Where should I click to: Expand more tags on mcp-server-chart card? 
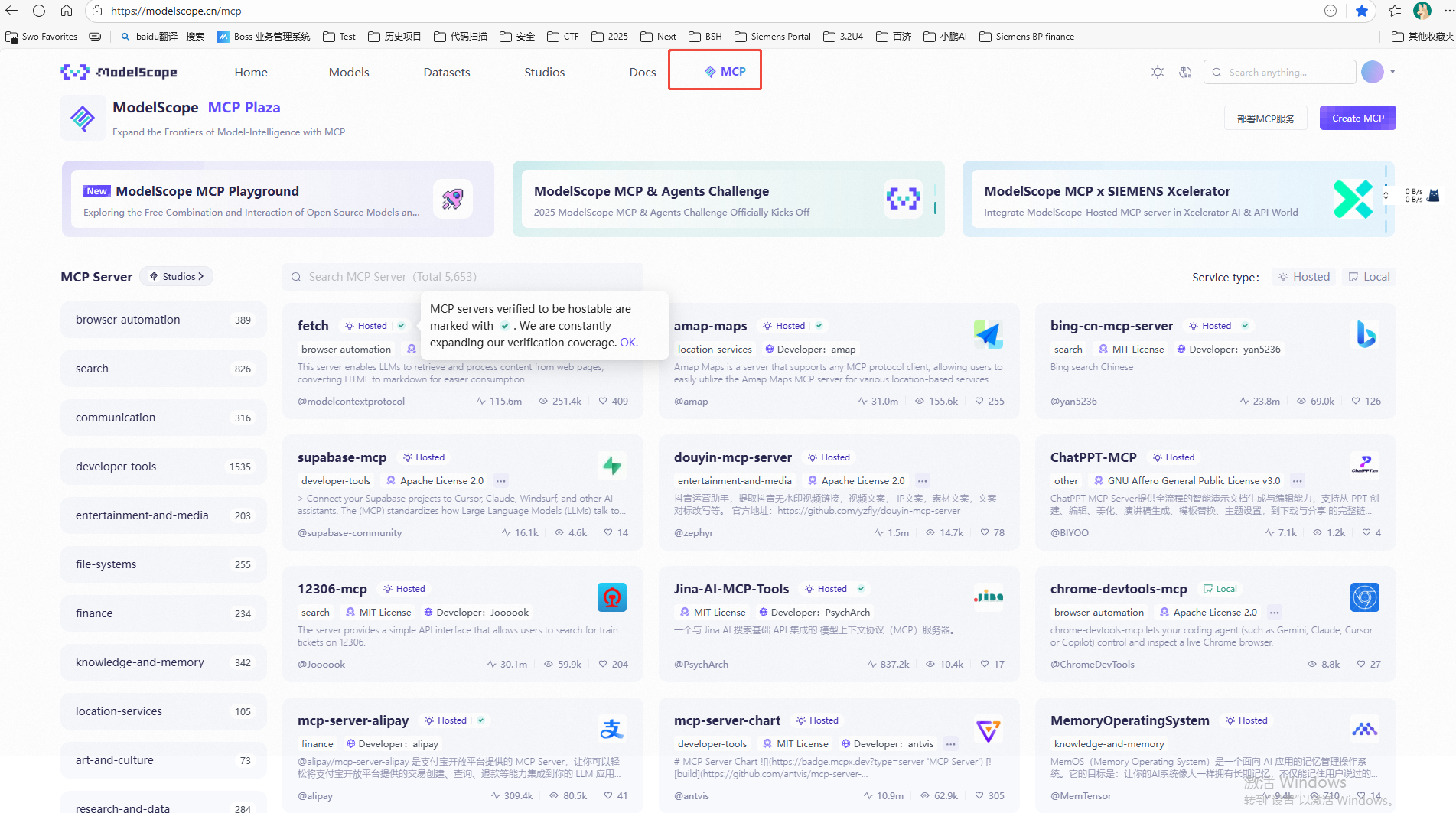click(951, 743)
